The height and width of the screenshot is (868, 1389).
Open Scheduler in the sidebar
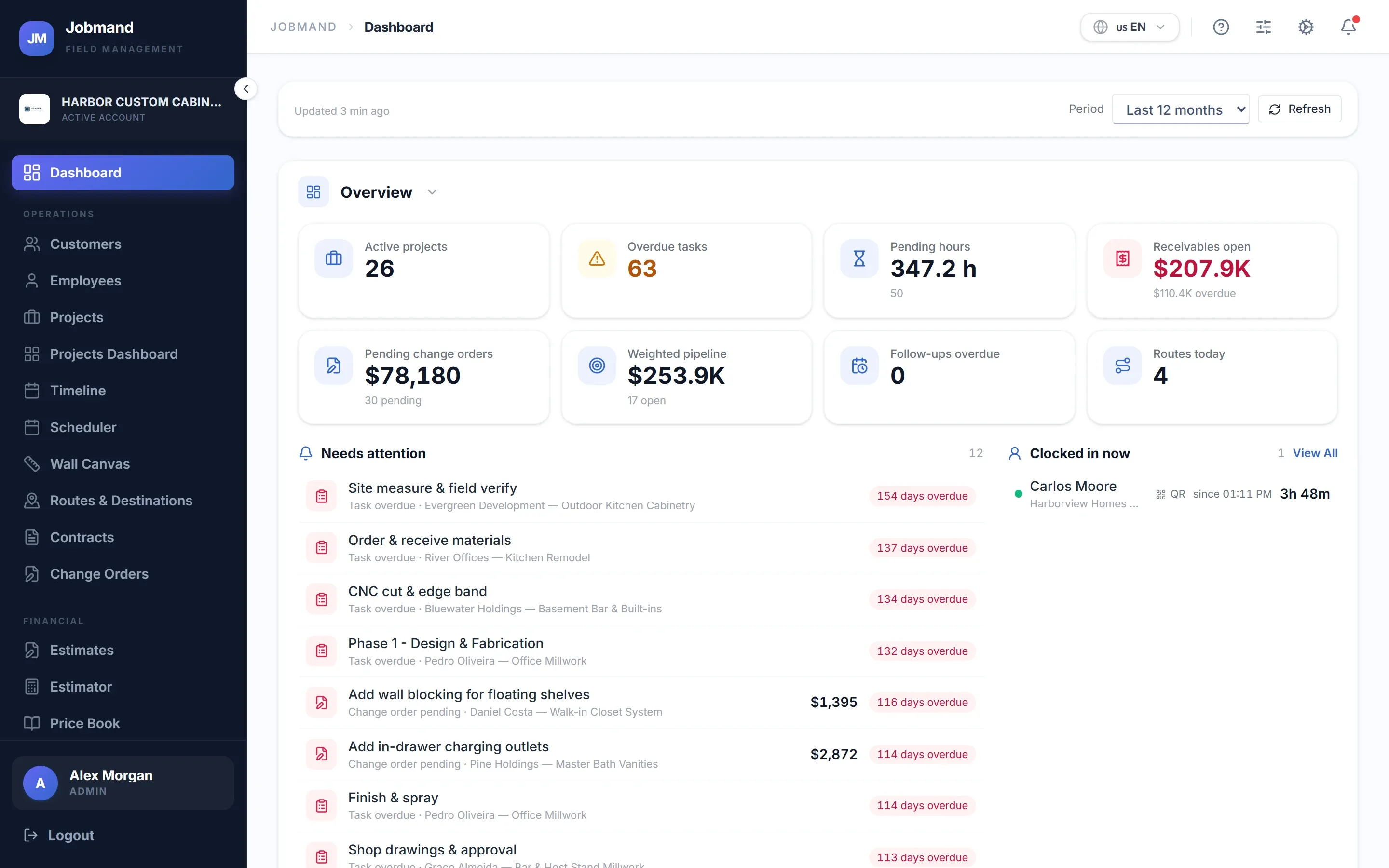coord(123,428)
